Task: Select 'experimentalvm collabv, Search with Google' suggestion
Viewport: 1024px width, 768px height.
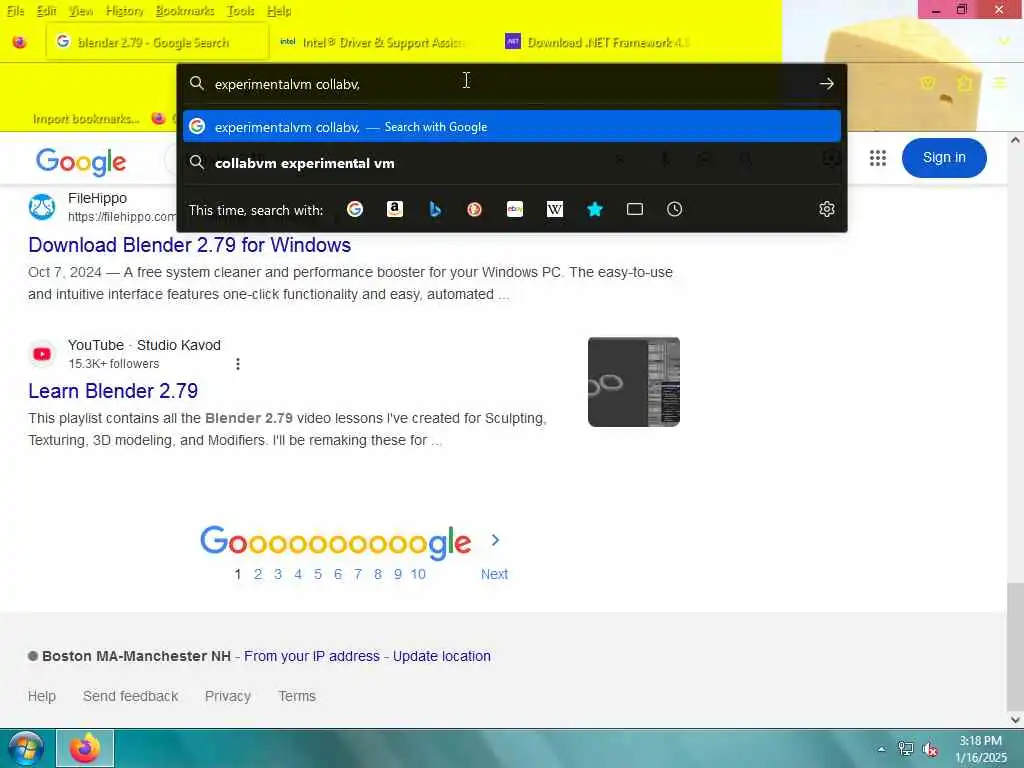Action: coord(512,127)
